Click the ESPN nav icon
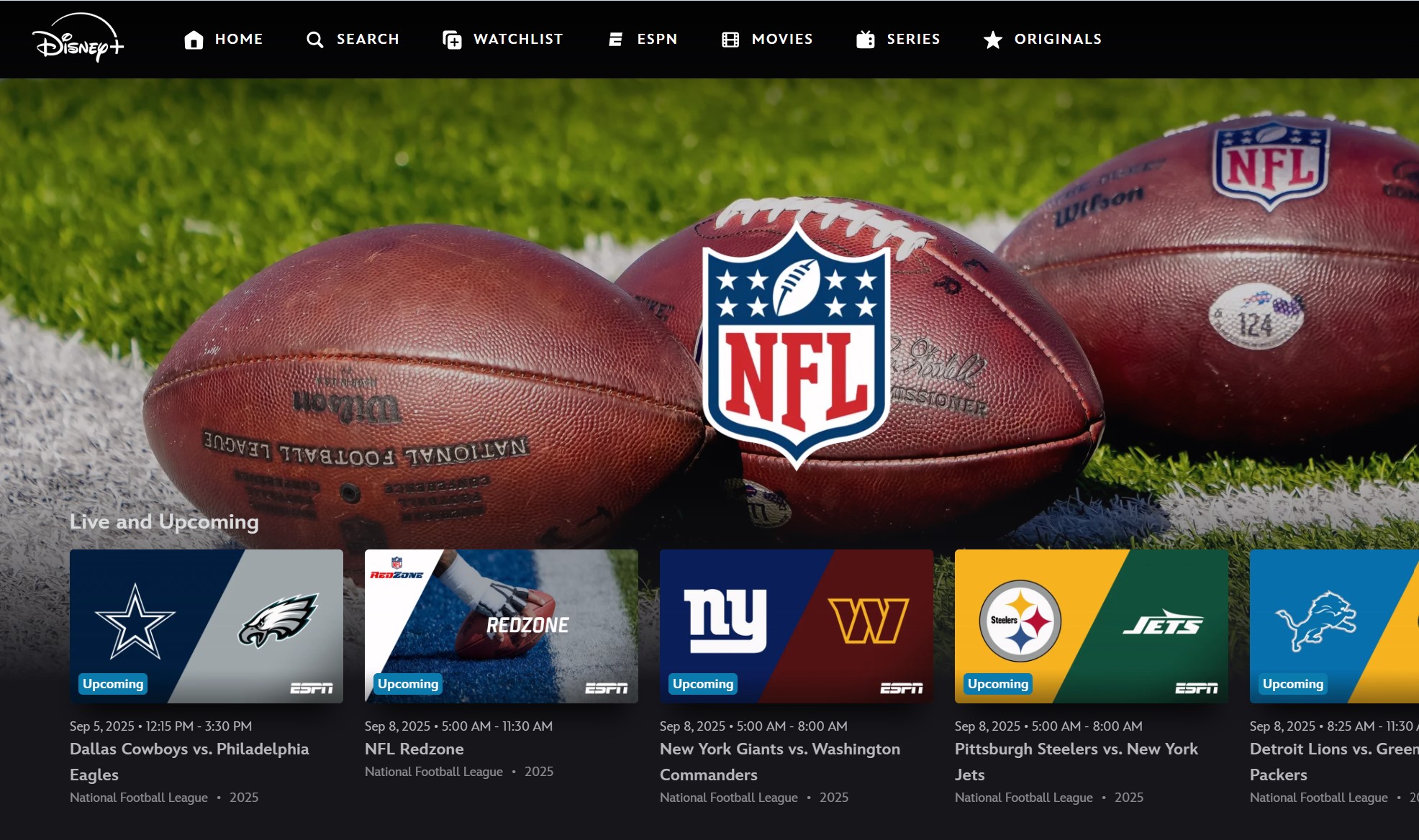This screenshot has height=840, width=1419. click(x=615, y=40)
